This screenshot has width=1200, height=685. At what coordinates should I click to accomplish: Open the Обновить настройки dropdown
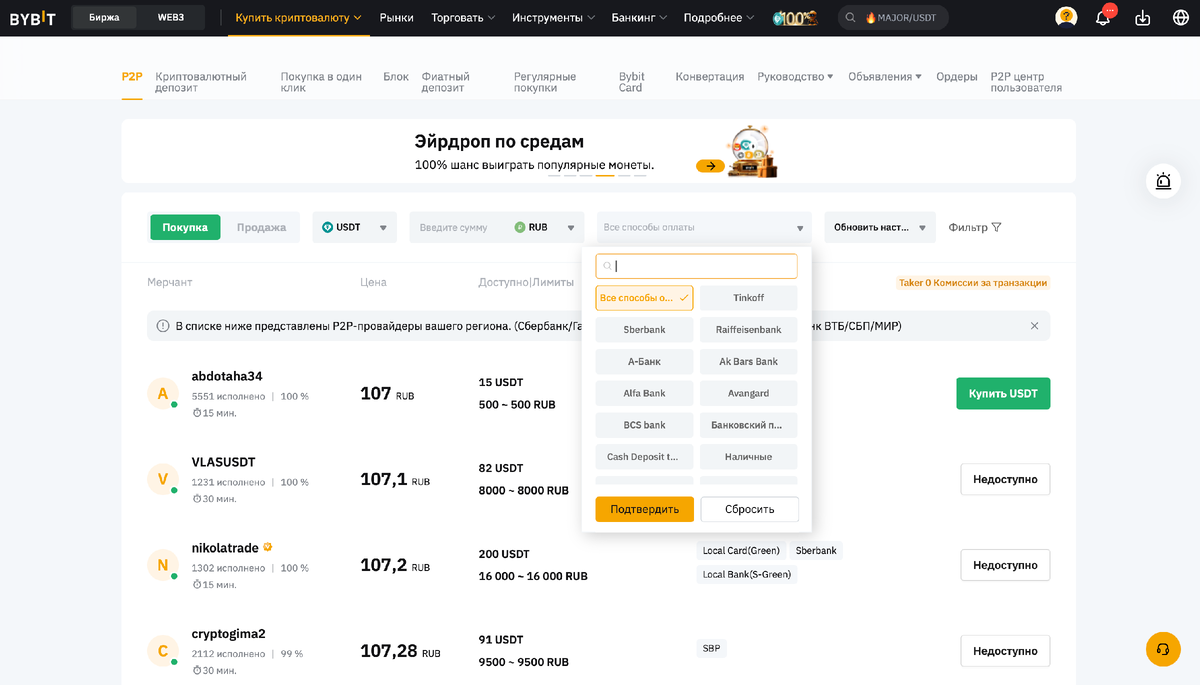pos(880,227)
